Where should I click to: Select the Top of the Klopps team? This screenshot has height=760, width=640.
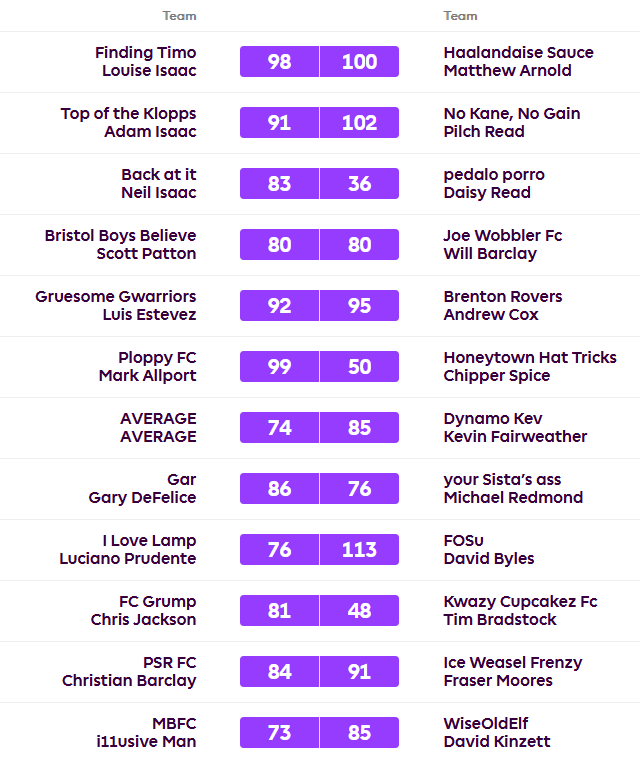pos(128,114)
